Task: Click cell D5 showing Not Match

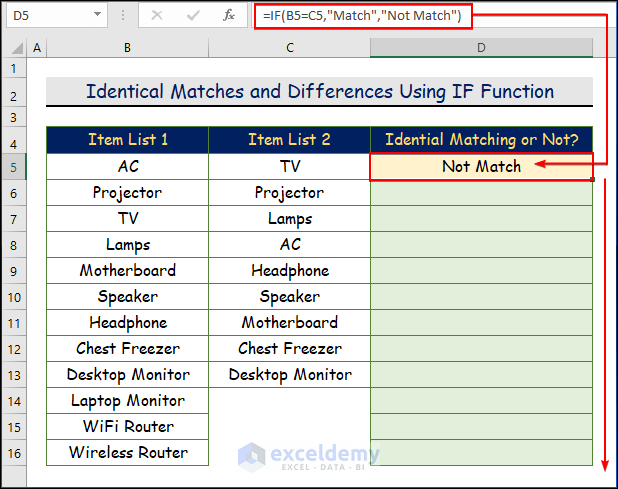Action: (481, 167)
